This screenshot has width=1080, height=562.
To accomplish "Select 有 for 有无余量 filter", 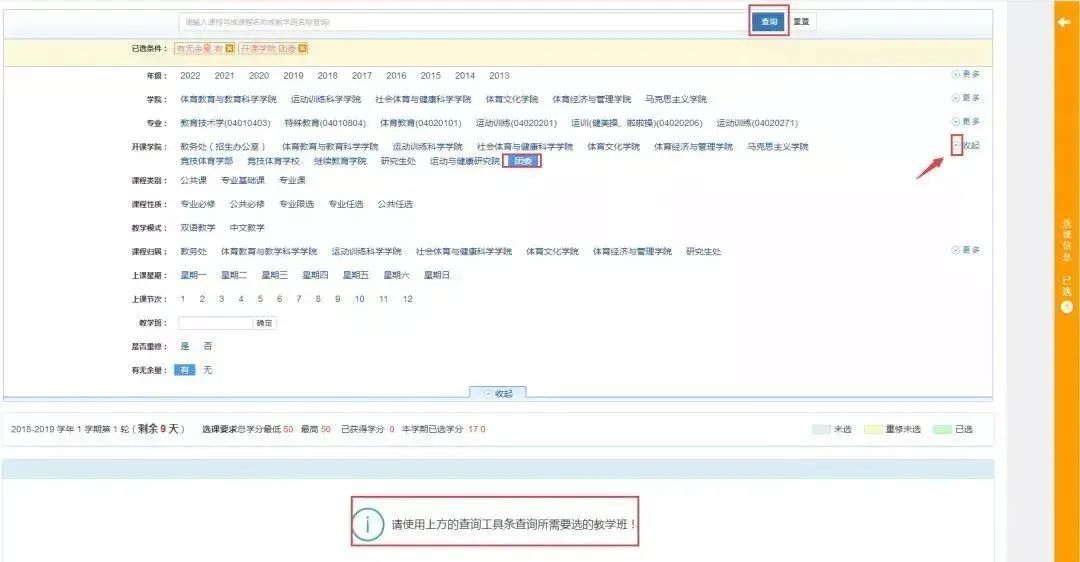I will pyautogui.click(x=184, y=370).
